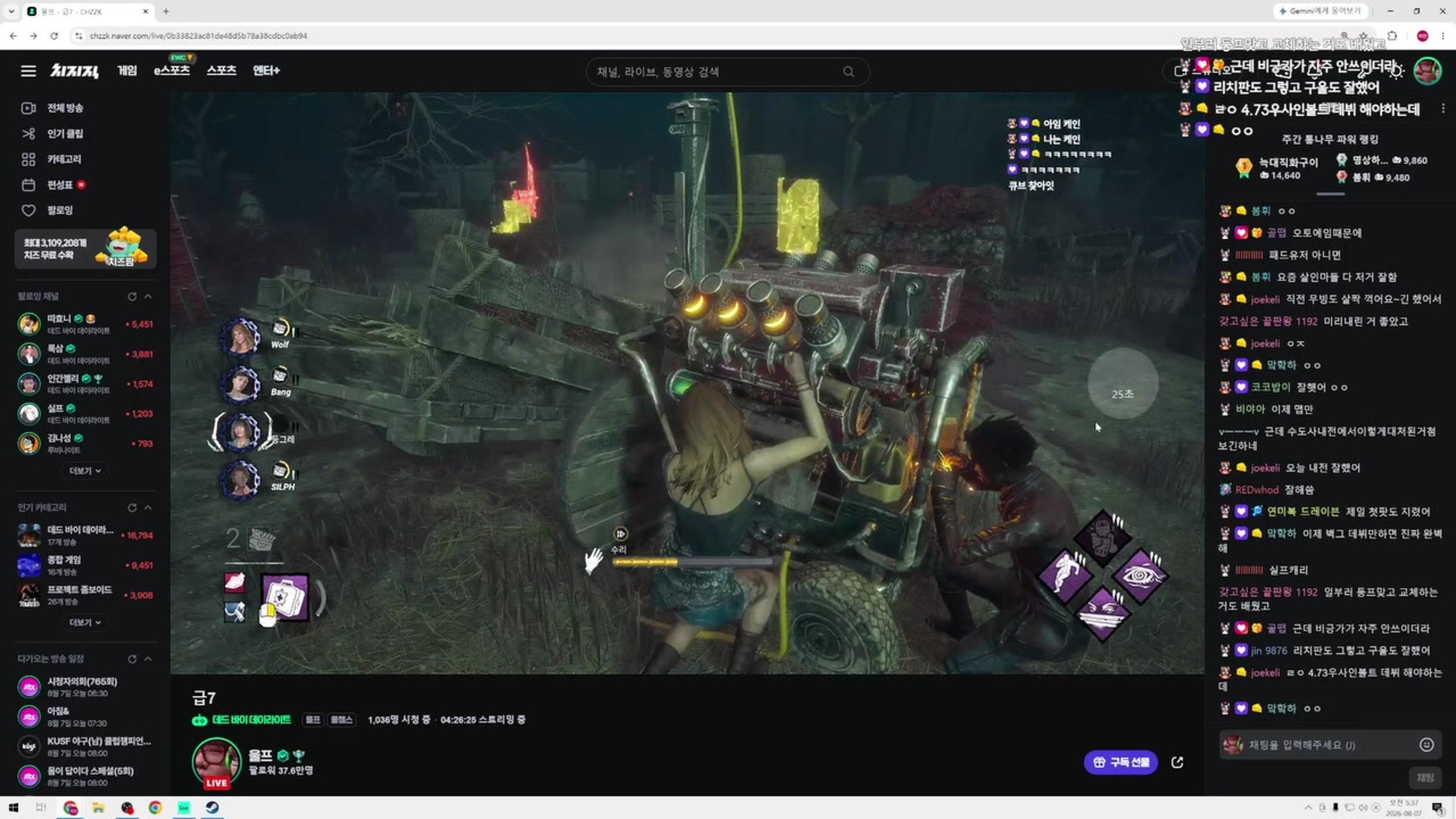Open the 종합 게임 popular category
The height and width of the screenshot is (819, 1456).
coord(85,565)
